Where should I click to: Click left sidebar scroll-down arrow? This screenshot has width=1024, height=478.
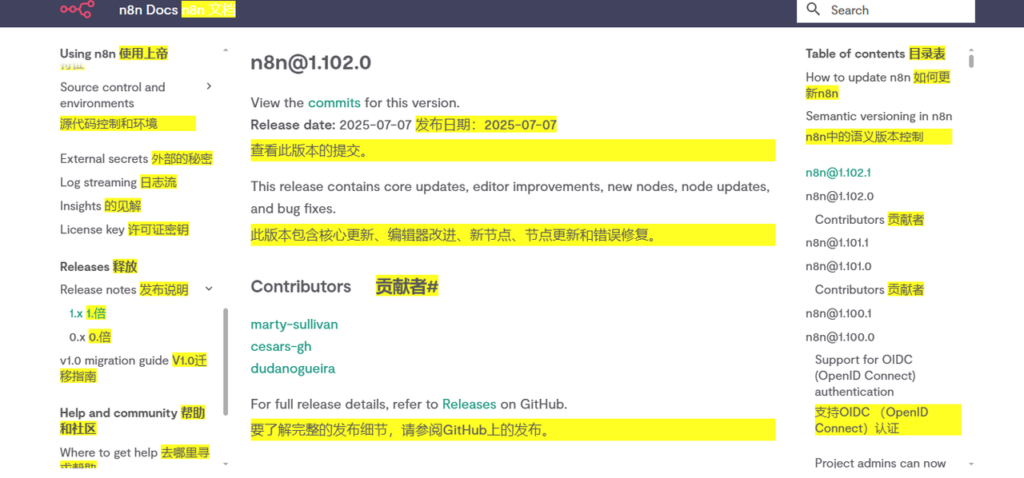[225, 464]
